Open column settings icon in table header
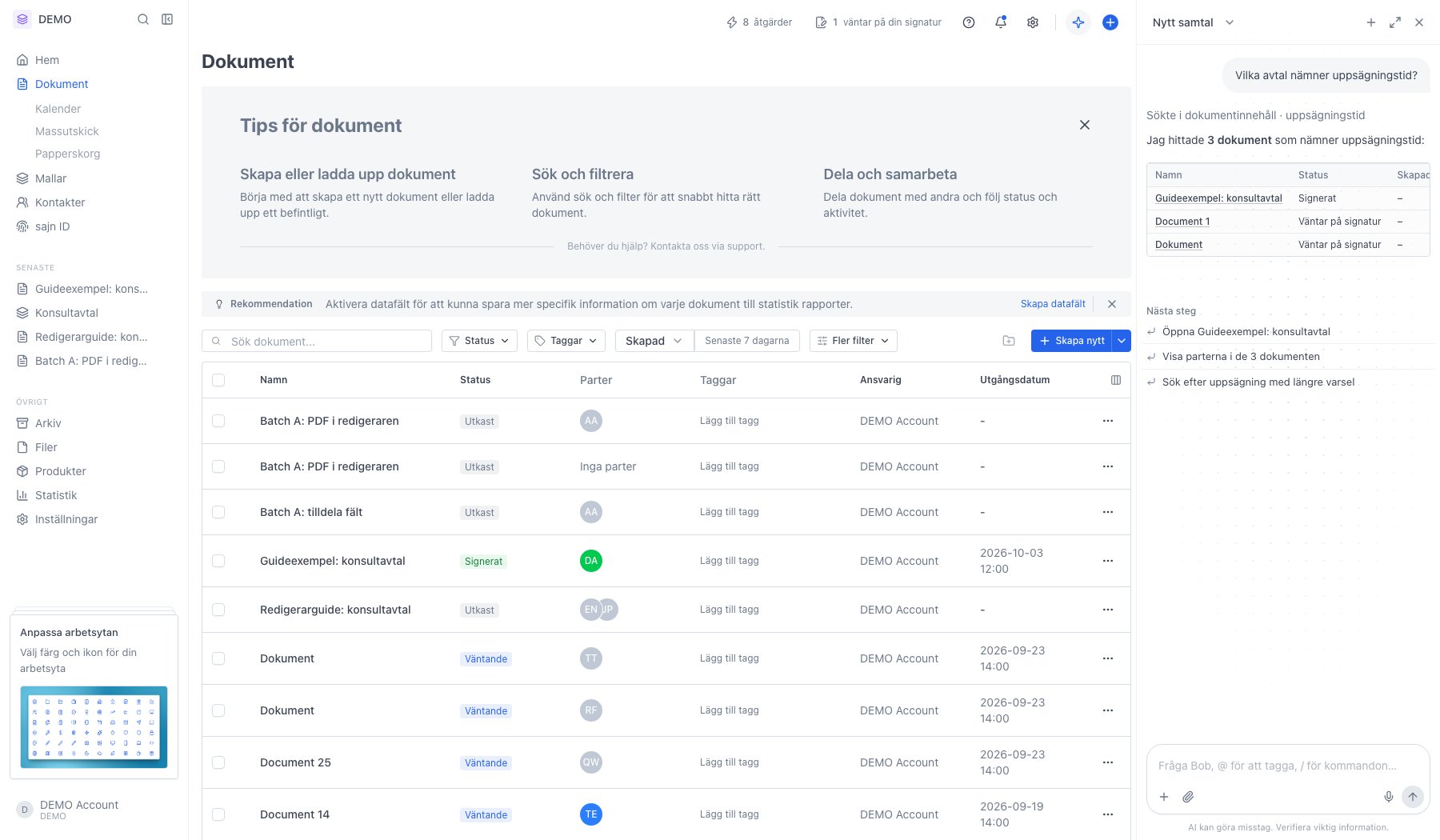 pyautogui.click(x=1116, y=380)
